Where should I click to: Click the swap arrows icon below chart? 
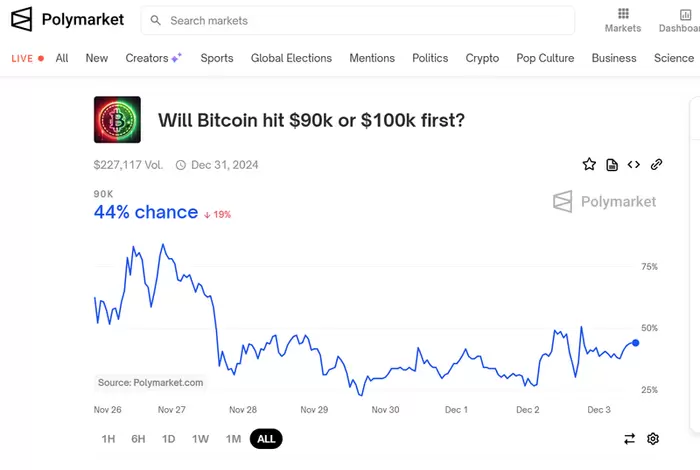(630, 438)
